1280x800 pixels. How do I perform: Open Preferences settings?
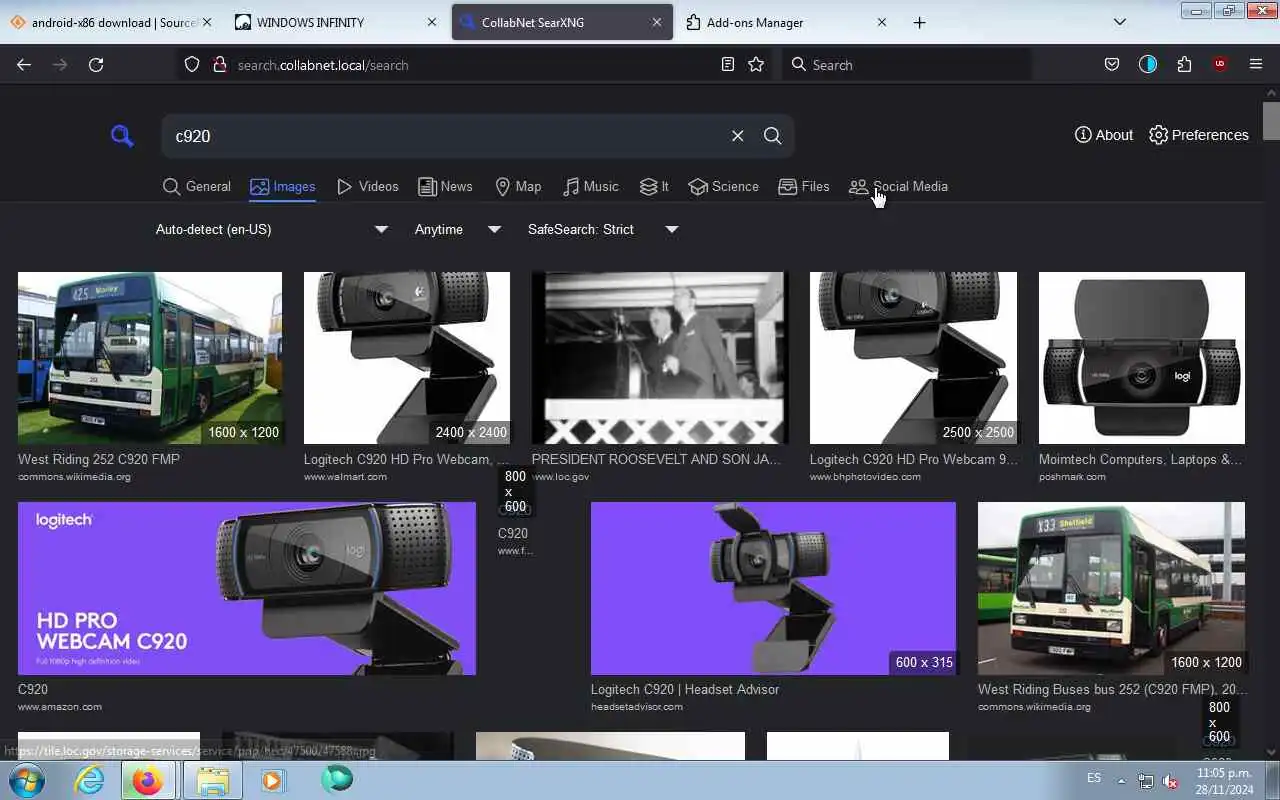tap(1198, 135)
